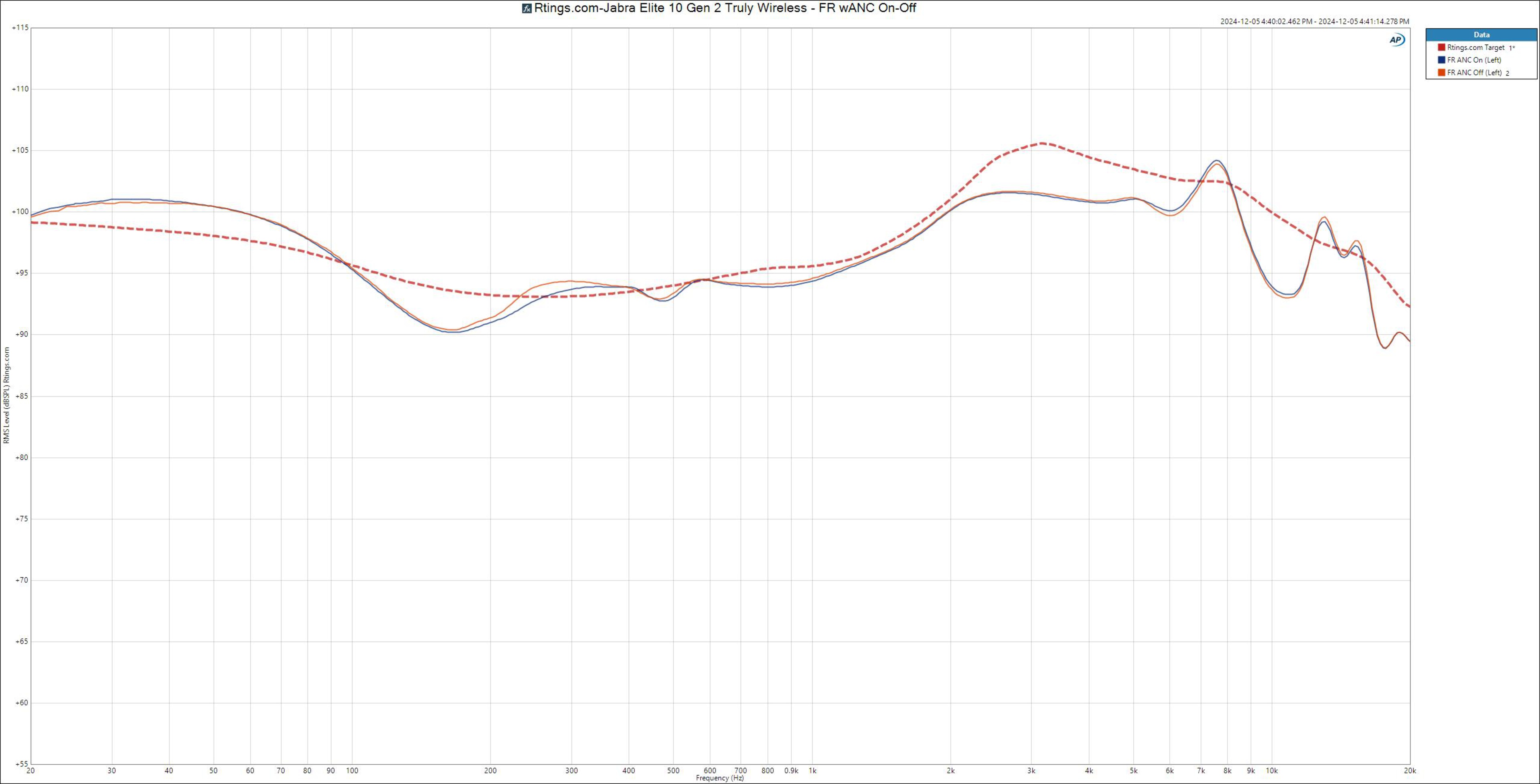This screenshot has height=784, width=1540.
Task: Select FR ANC Off (Left) legend label
Action: click(1474, 73)
